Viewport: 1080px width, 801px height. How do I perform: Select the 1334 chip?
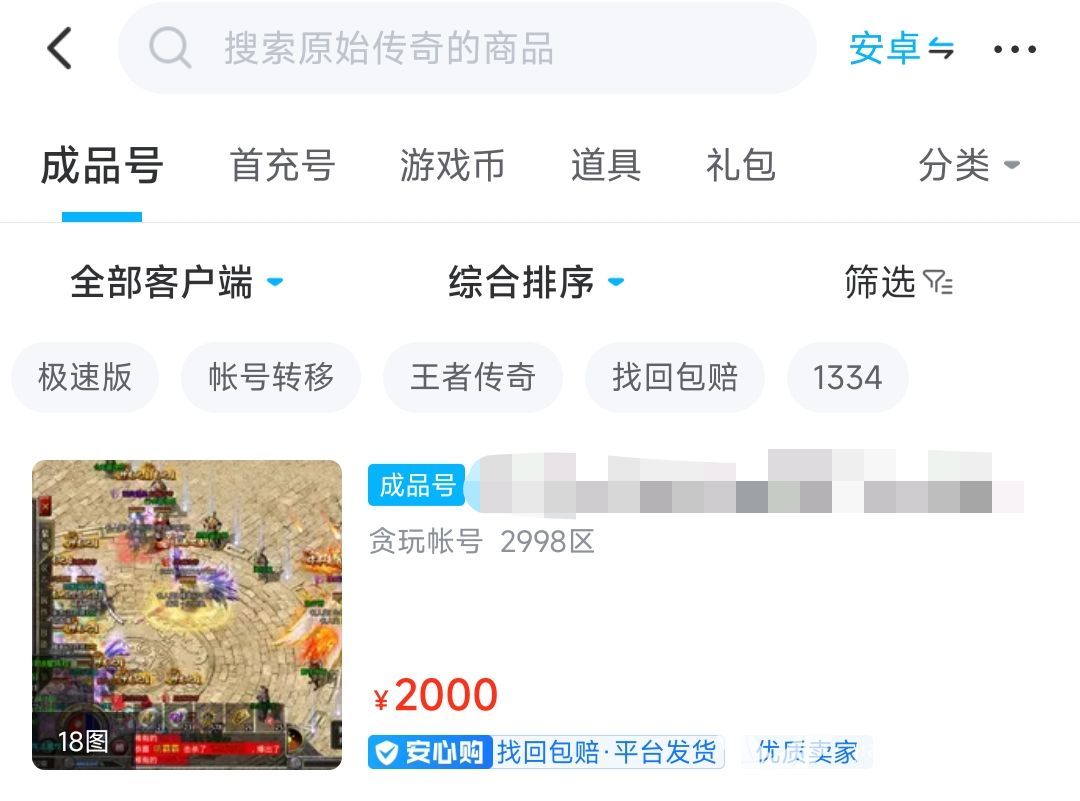point(848,377)
